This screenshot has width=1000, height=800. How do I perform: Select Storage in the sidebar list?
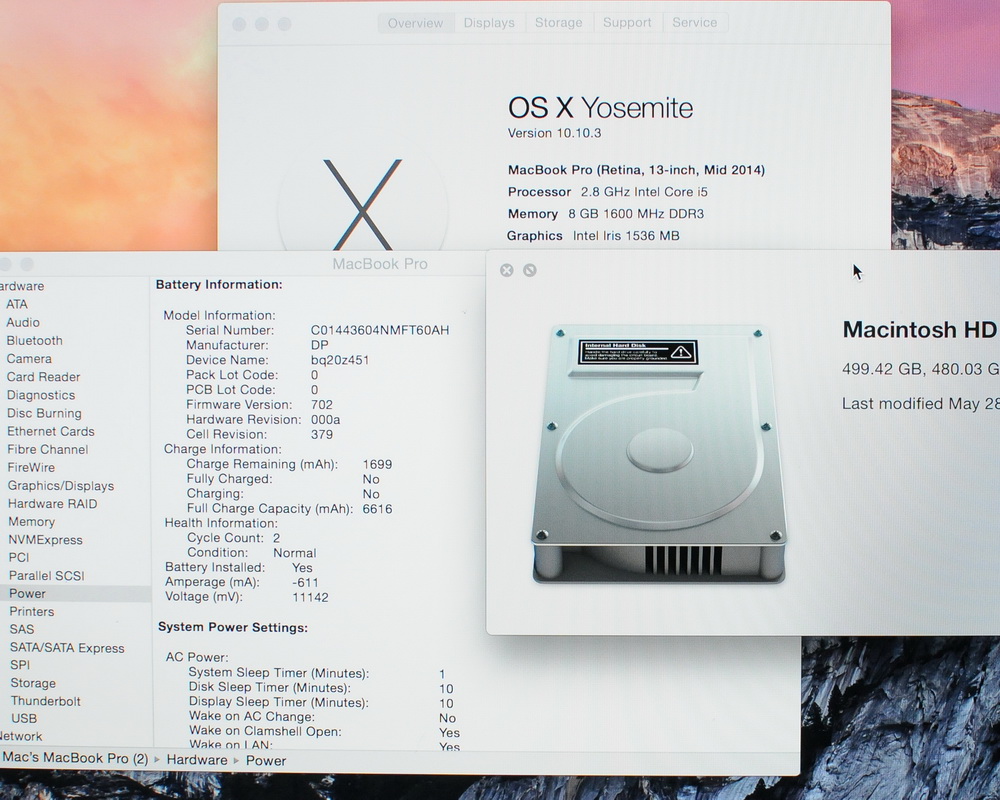(33, 683)
